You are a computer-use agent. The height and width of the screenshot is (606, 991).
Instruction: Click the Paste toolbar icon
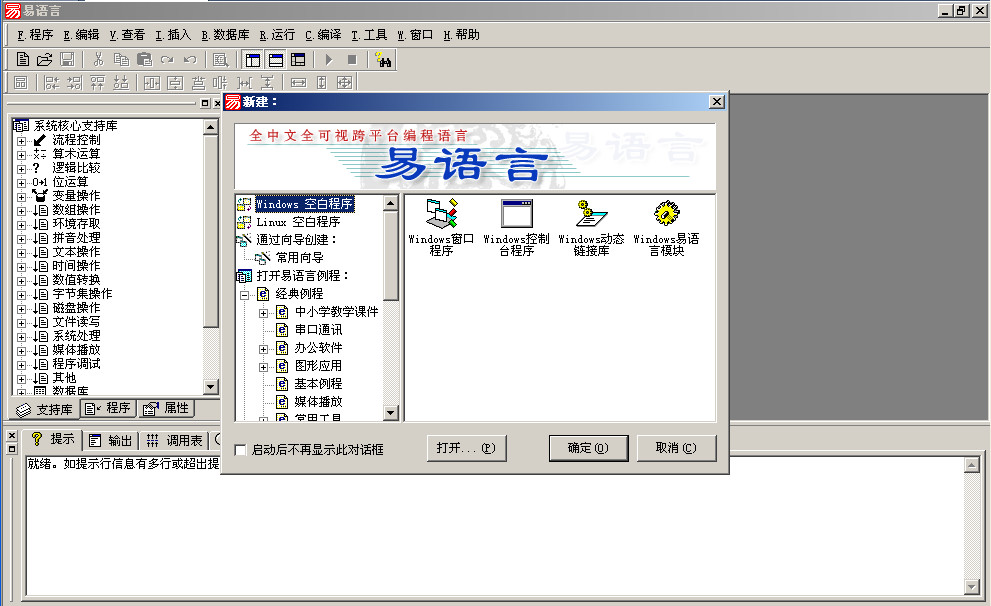coord(145,59)
